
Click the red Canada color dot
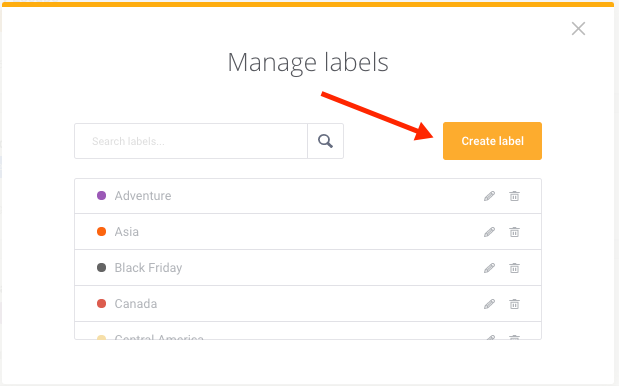click(x=101, y=303)
